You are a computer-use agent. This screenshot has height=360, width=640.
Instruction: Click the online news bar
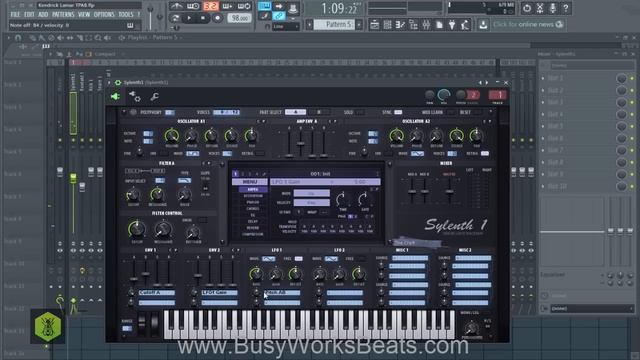528,24
